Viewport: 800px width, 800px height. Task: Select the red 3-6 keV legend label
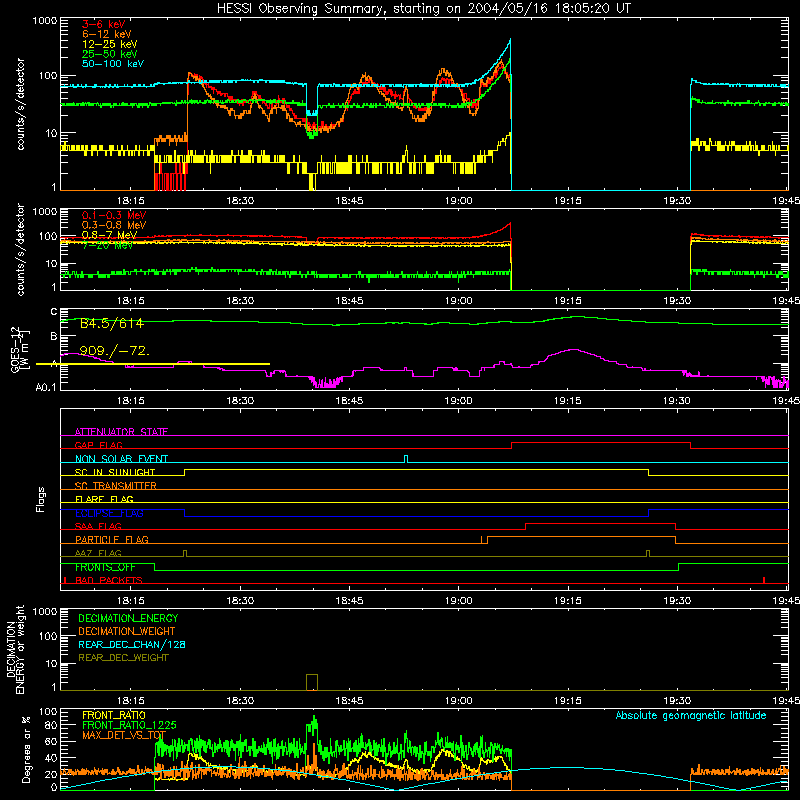click(104, 24)
